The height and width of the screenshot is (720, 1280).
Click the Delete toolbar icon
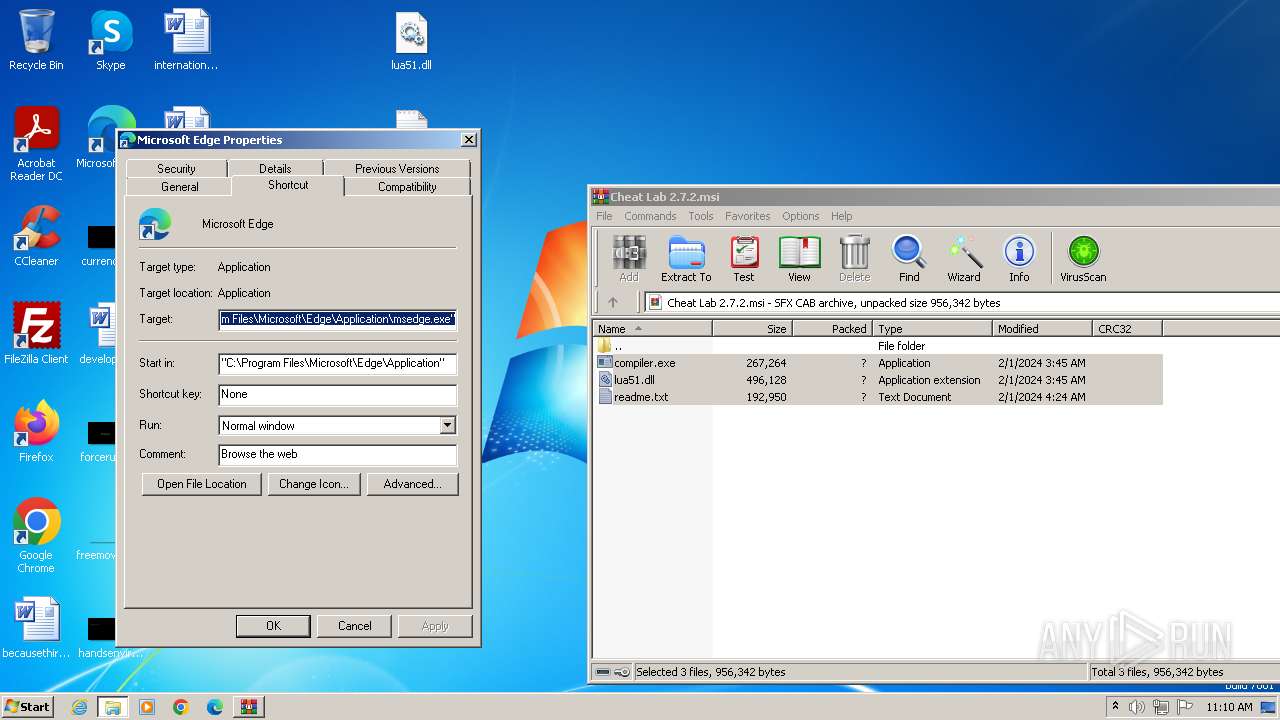click(854, 260)
